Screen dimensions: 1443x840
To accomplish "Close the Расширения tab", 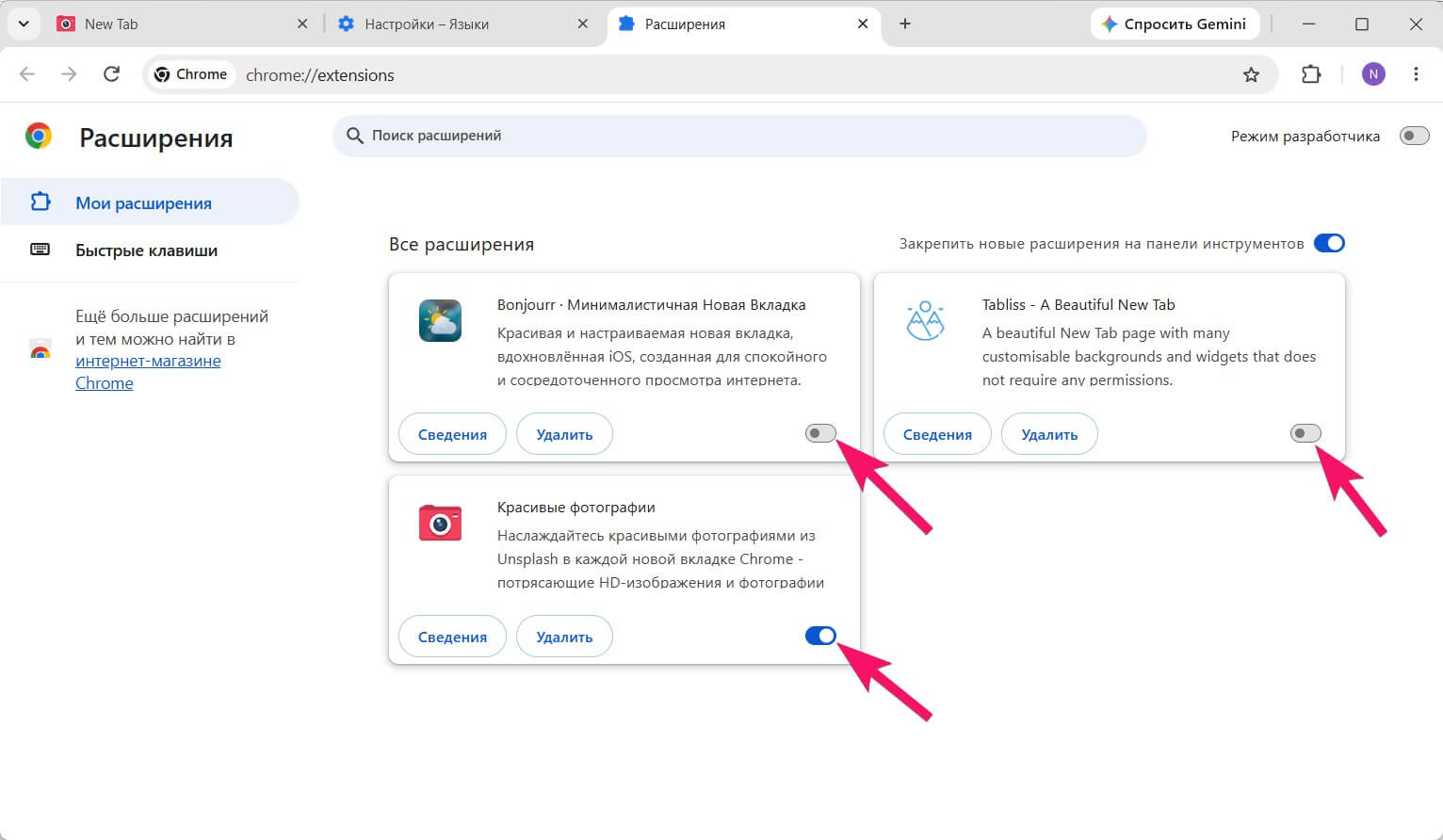I will 863,24.
